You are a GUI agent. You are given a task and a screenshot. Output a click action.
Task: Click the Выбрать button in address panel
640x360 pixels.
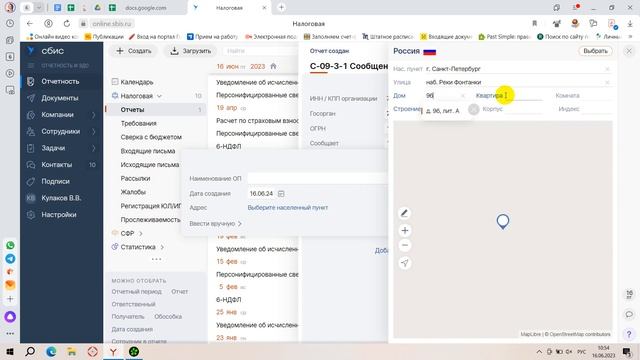tap(595, 51)
